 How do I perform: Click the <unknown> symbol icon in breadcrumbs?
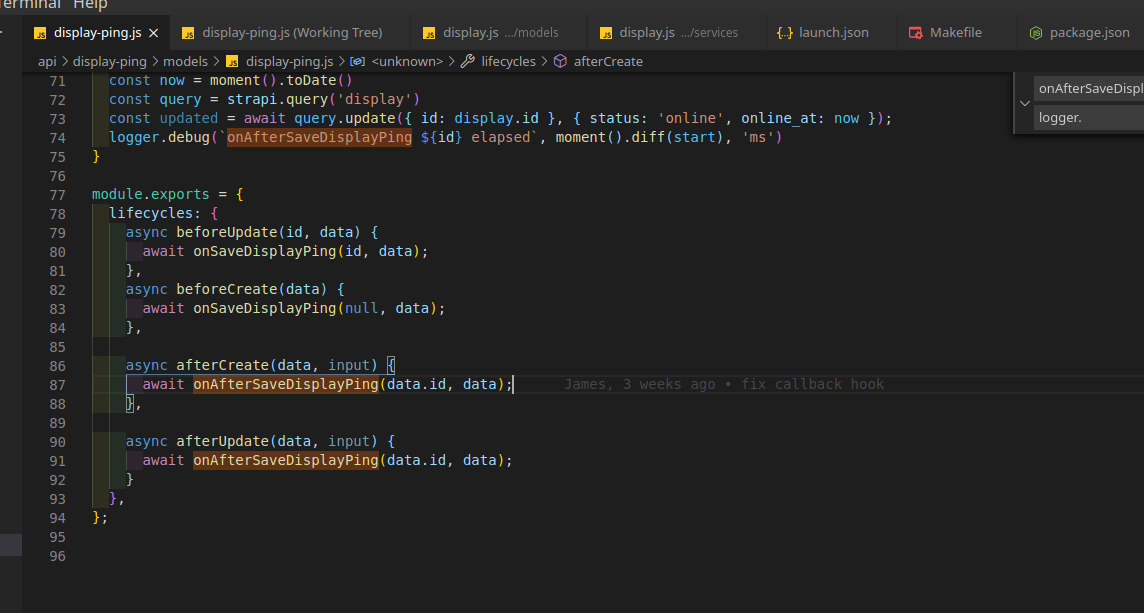click(357, 61)
